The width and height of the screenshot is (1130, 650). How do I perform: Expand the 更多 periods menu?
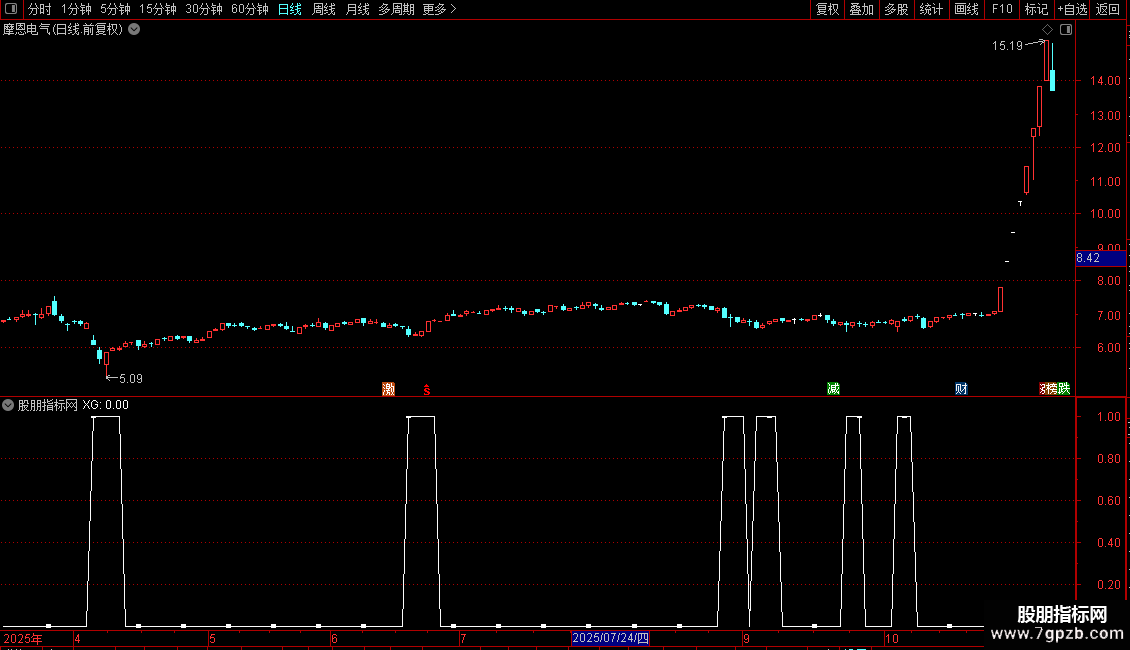440,9
